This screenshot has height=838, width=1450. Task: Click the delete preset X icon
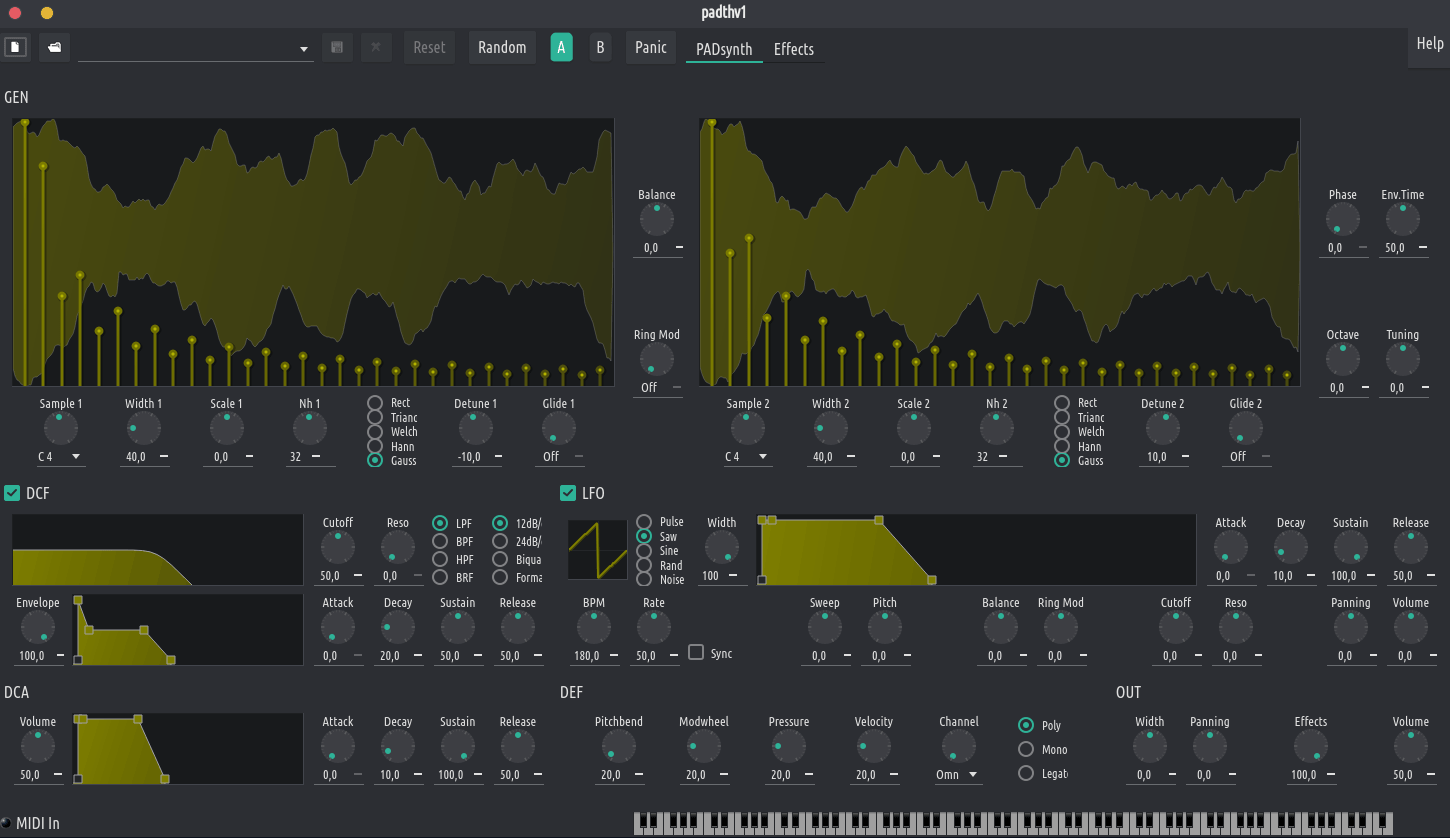tap(376, 47)
